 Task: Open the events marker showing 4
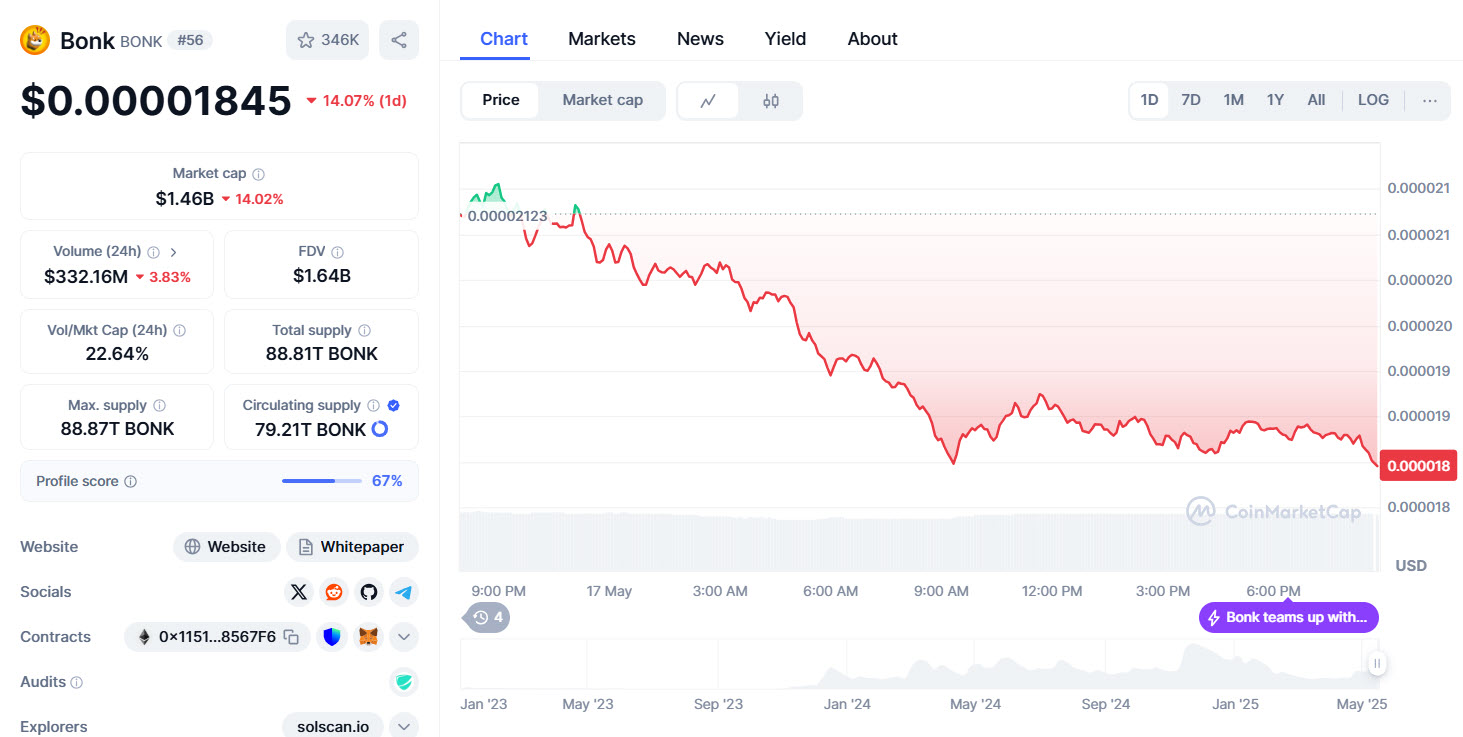(x=487, y=617)
